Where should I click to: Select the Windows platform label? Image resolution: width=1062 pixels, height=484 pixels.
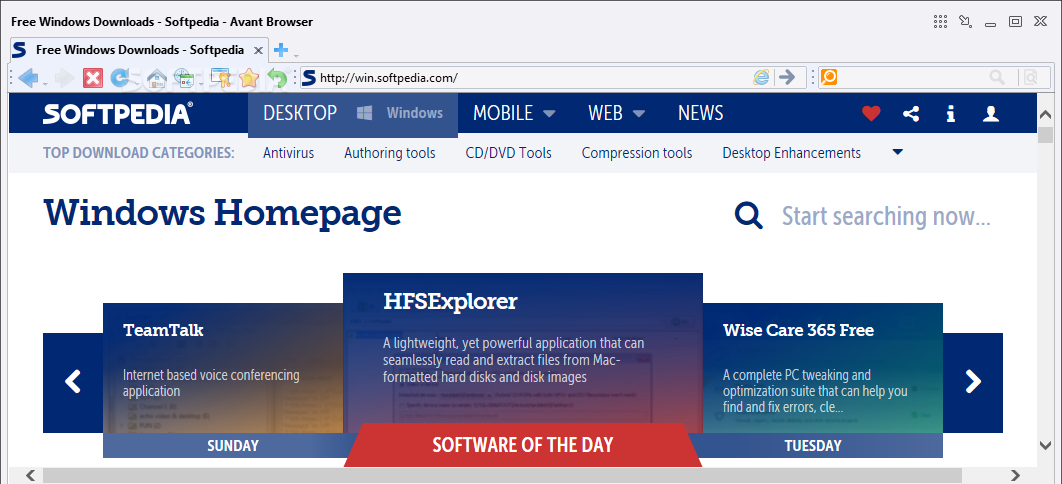point(415,113)
